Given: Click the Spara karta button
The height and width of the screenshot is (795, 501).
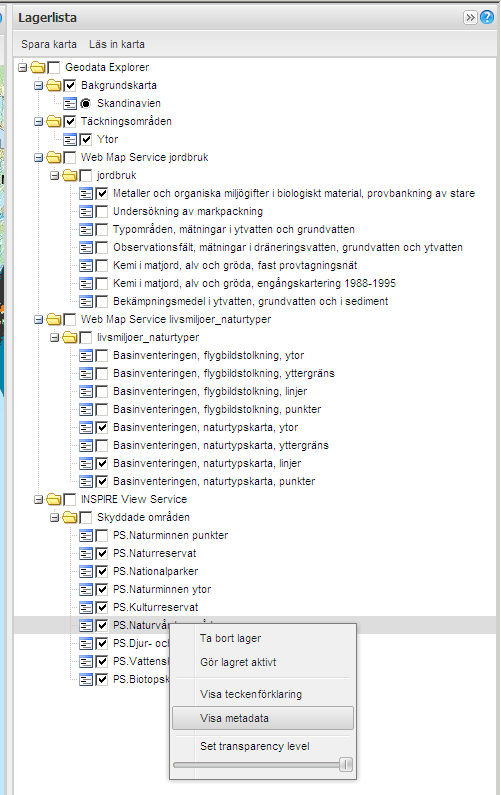Looking at the screenshot, I should [x=49, y=45].
